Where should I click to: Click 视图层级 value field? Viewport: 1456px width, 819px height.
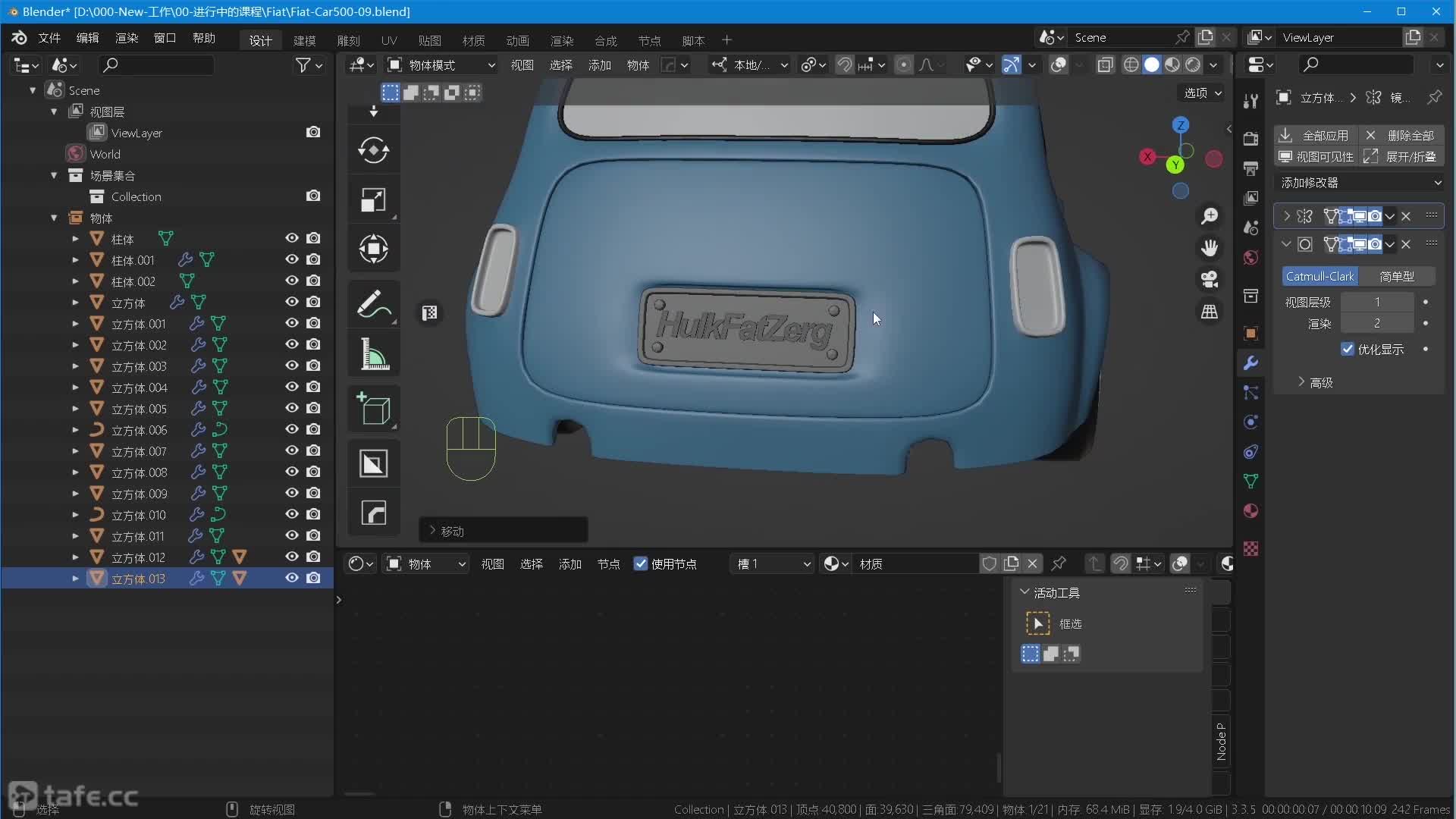pos(1376,302)
